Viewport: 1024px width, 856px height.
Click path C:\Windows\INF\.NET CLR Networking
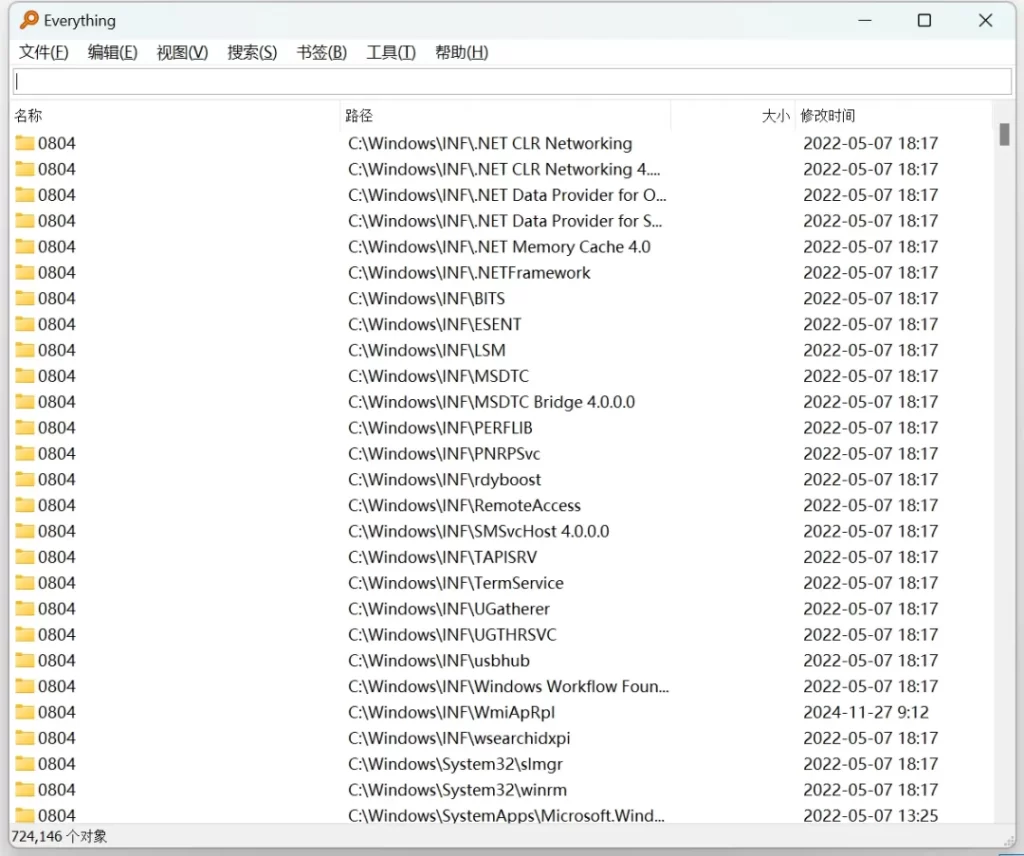point(490,143)
